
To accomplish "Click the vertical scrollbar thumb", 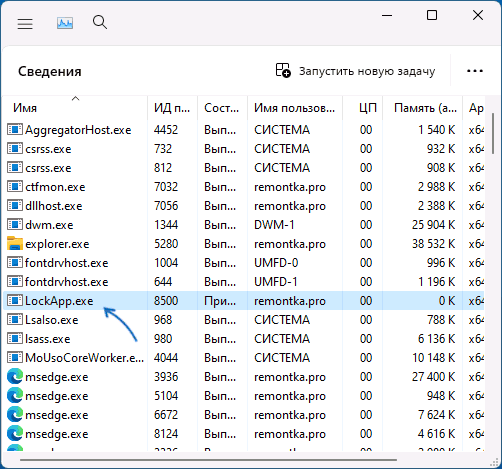I will tap(493, 133).
